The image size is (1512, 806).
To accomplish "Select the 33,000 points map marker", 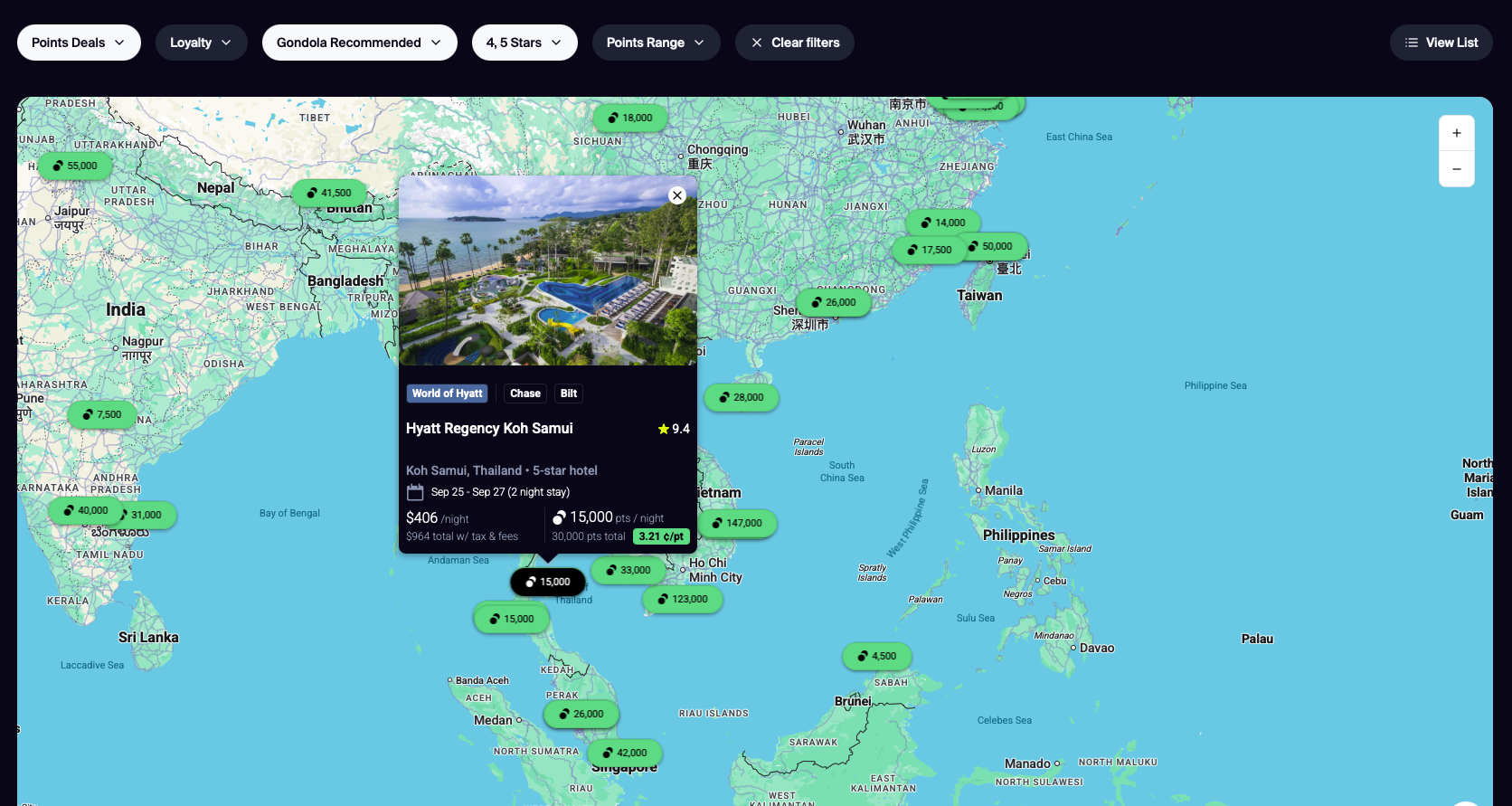I will coord(628,570).
